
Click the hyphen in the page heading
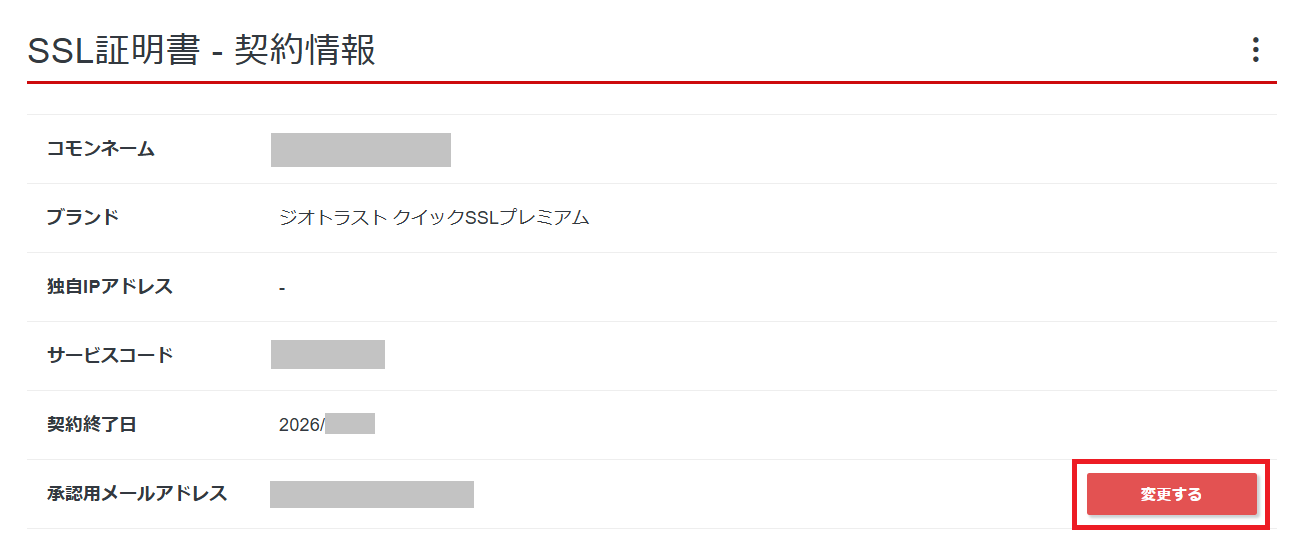(216, 52)
